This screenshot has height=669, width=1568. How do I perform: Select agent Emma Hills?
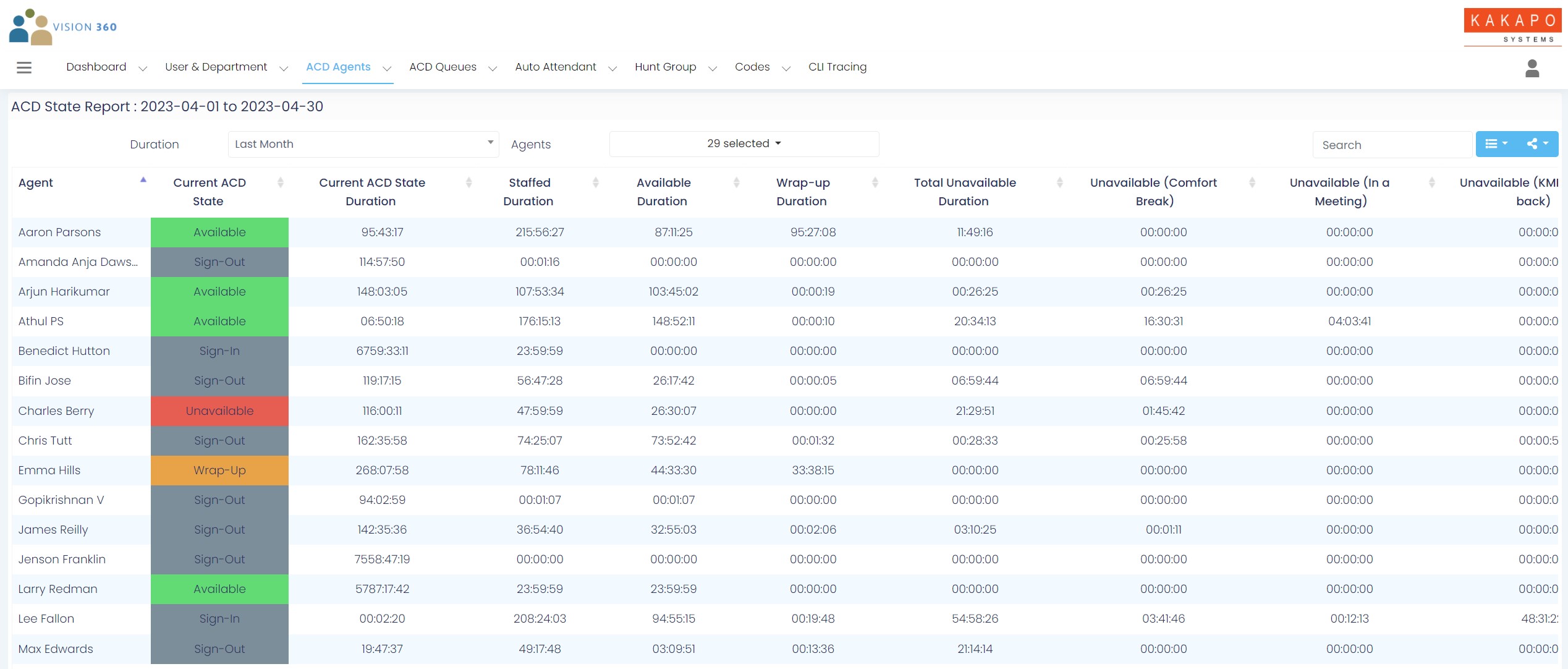click(49, 471)
